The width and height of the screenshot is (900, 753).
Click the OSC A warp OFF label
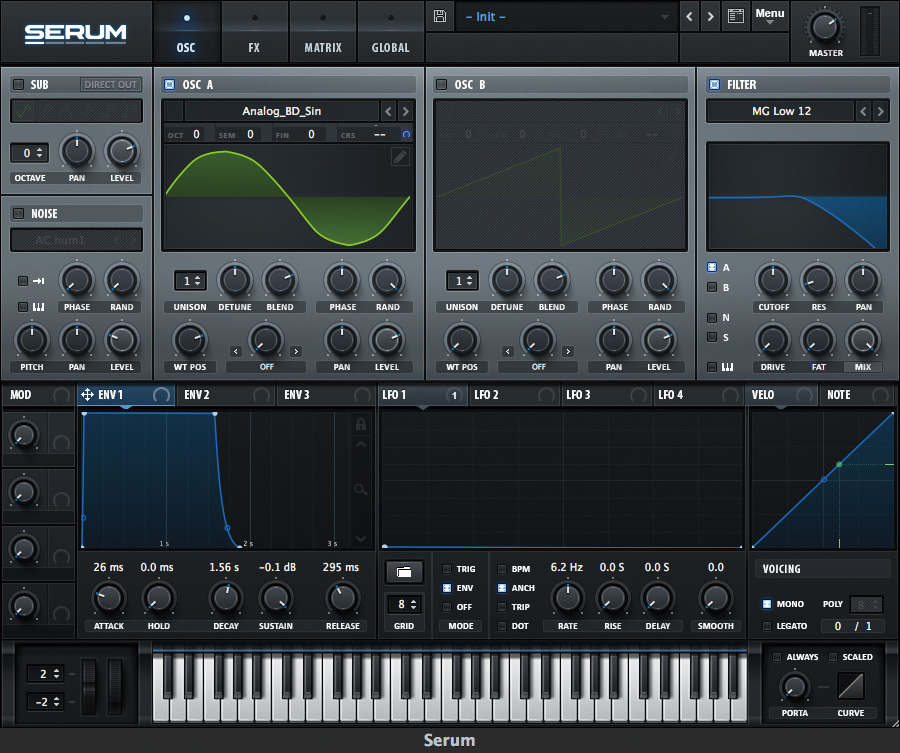pos(266,367)
